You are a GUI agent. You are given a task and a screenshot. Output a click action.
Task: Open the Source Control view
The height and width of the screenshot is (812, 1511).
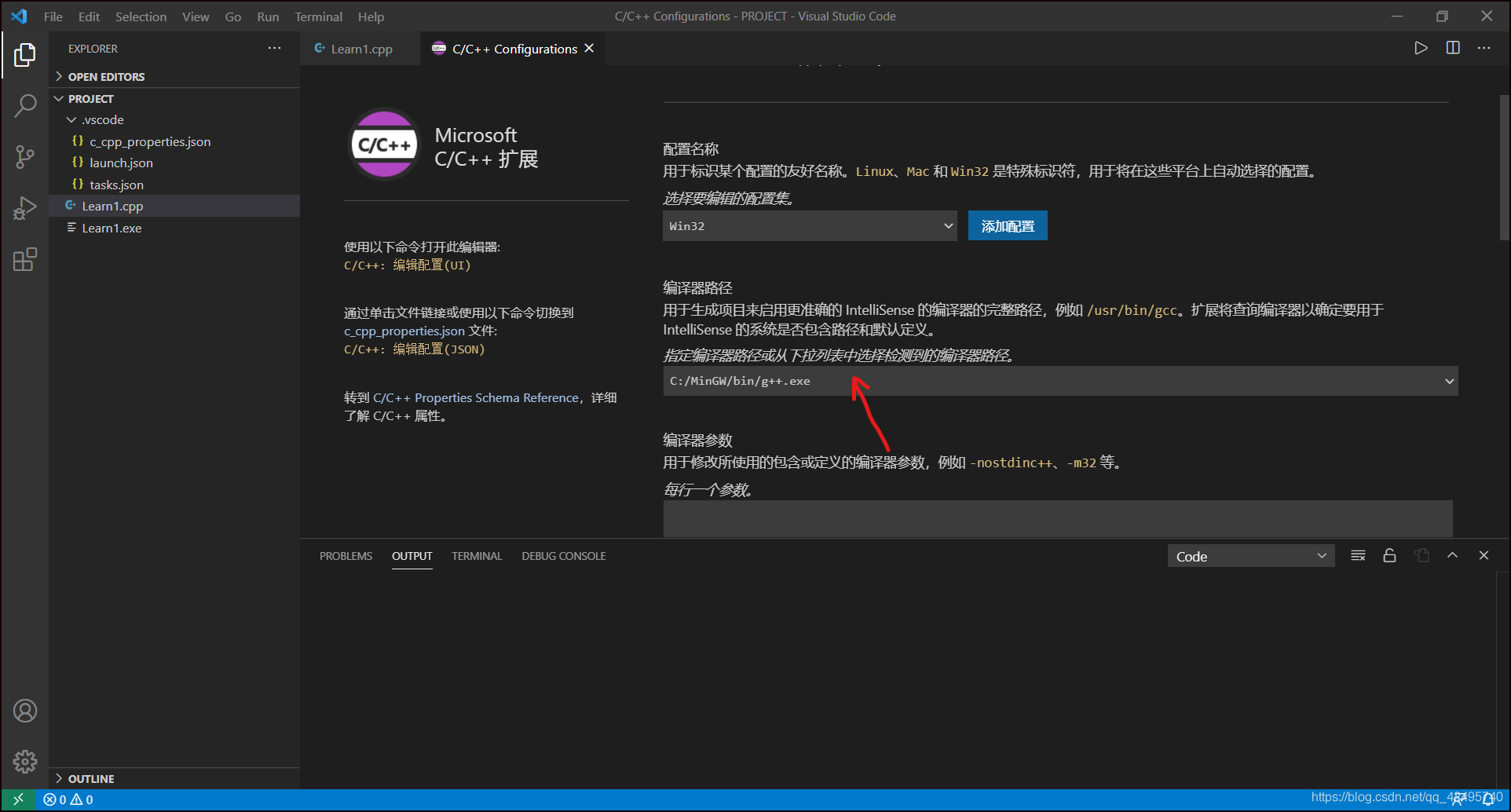tap(25, 156)
